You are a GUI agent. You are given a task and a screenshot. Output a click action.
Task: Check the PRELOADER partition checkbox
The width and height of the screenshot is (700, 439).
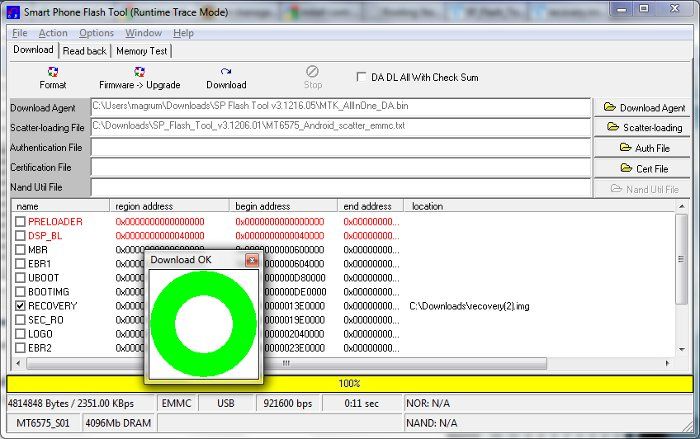coord(20,222)
